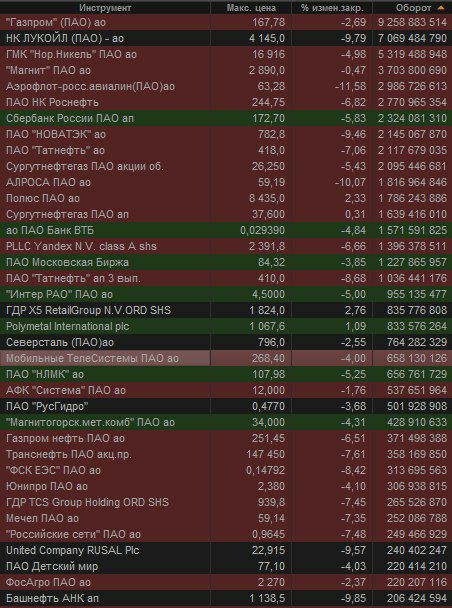Select the Северсталь (ПАО)ао row
Screen dimensions: 452x608
(226, 342)
